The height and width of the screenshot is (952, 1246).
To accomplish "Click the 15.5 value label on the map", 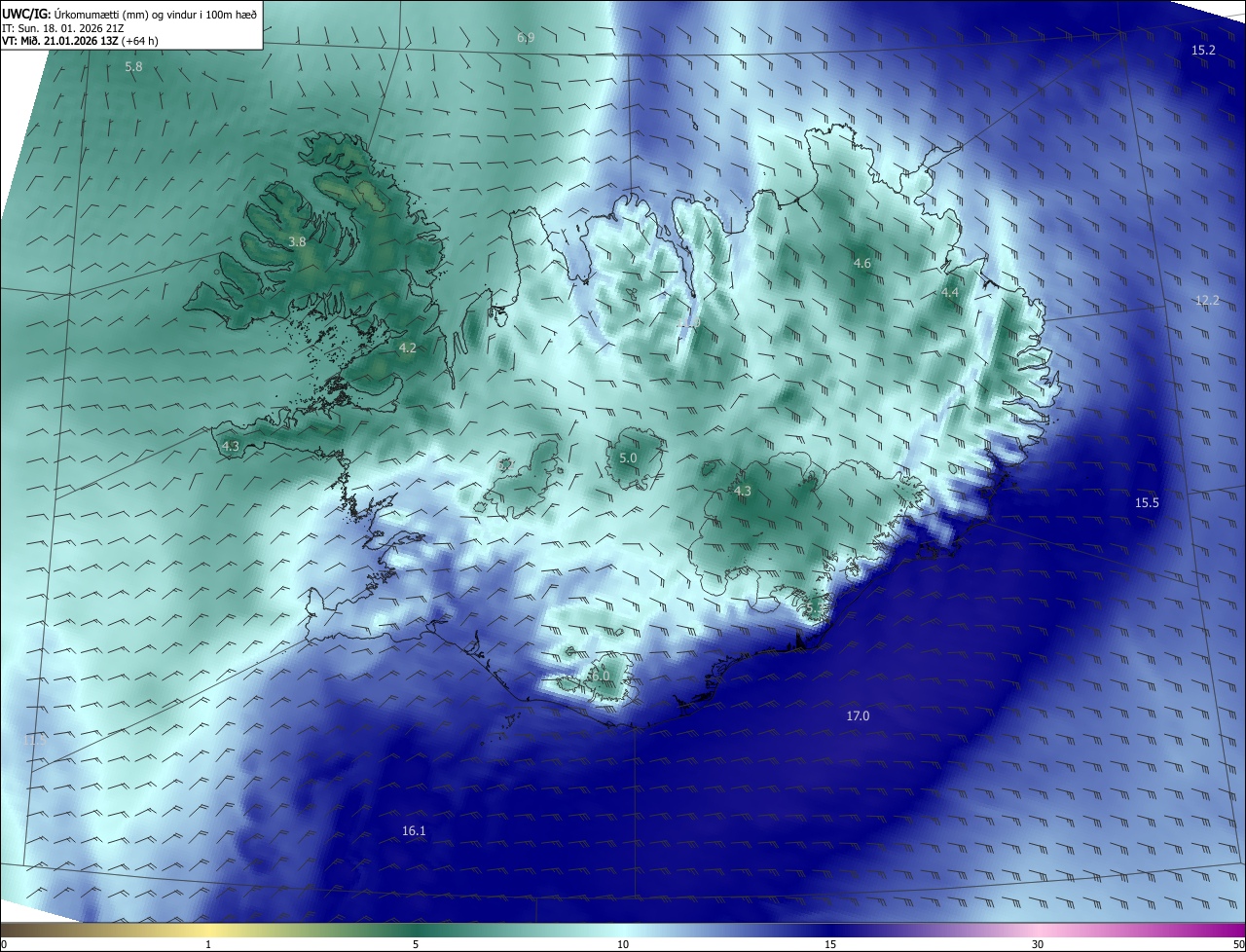I will tap(1148, 502).
